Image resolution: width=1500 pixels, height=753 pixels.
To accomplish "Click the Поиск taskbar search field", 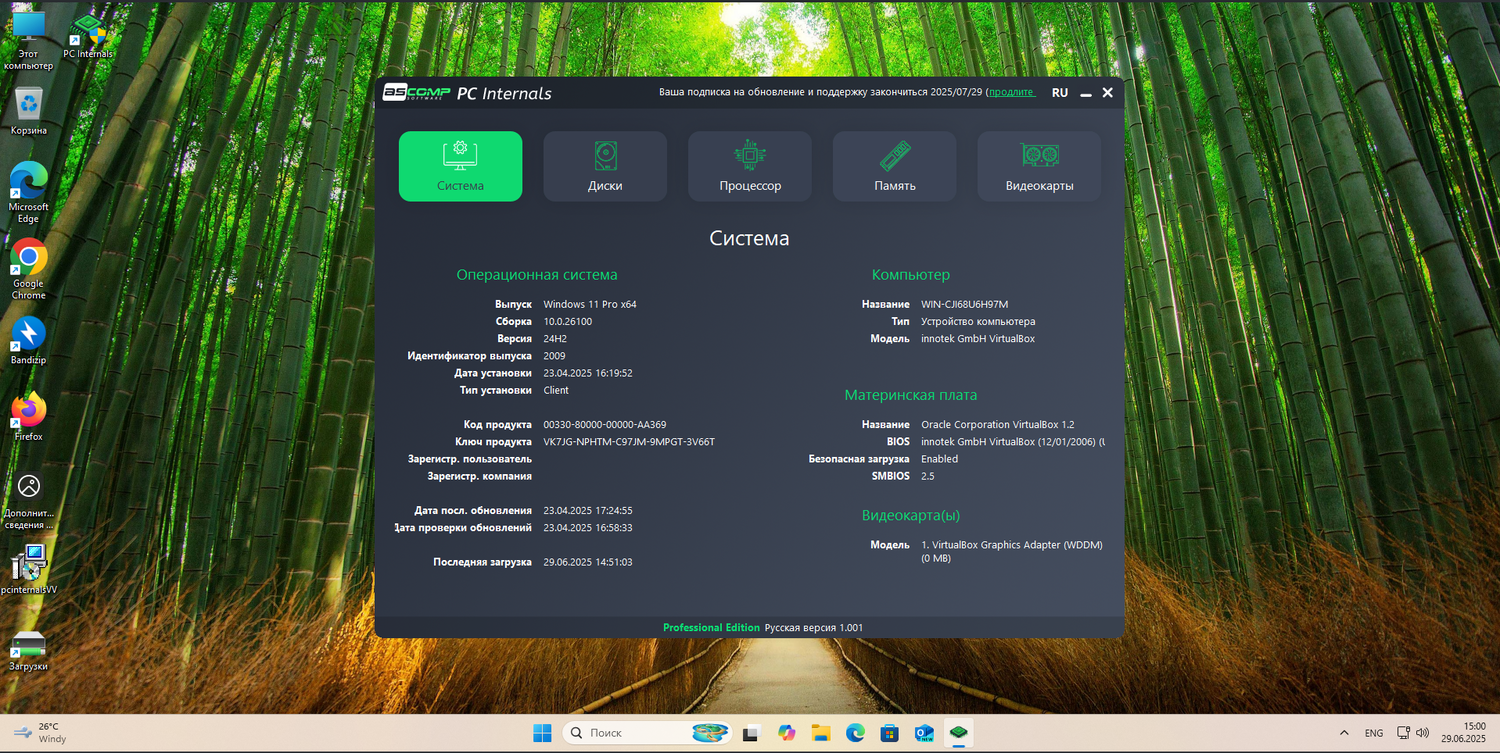I will [x=648, y=733].
